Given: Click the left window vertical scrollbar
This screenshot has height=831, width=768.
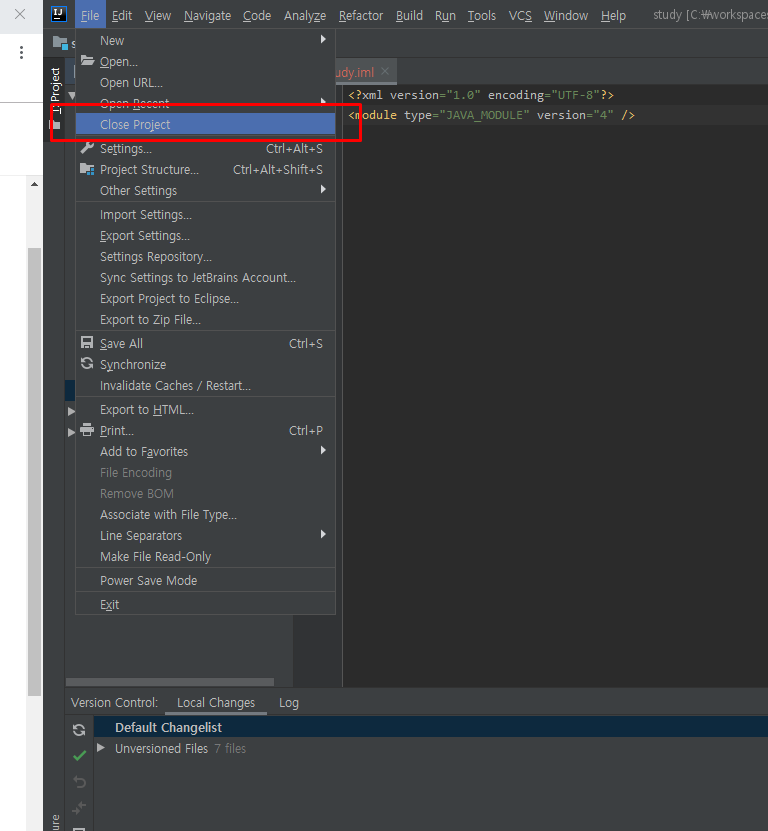Looking at the screenshot, I should point(34,471).
